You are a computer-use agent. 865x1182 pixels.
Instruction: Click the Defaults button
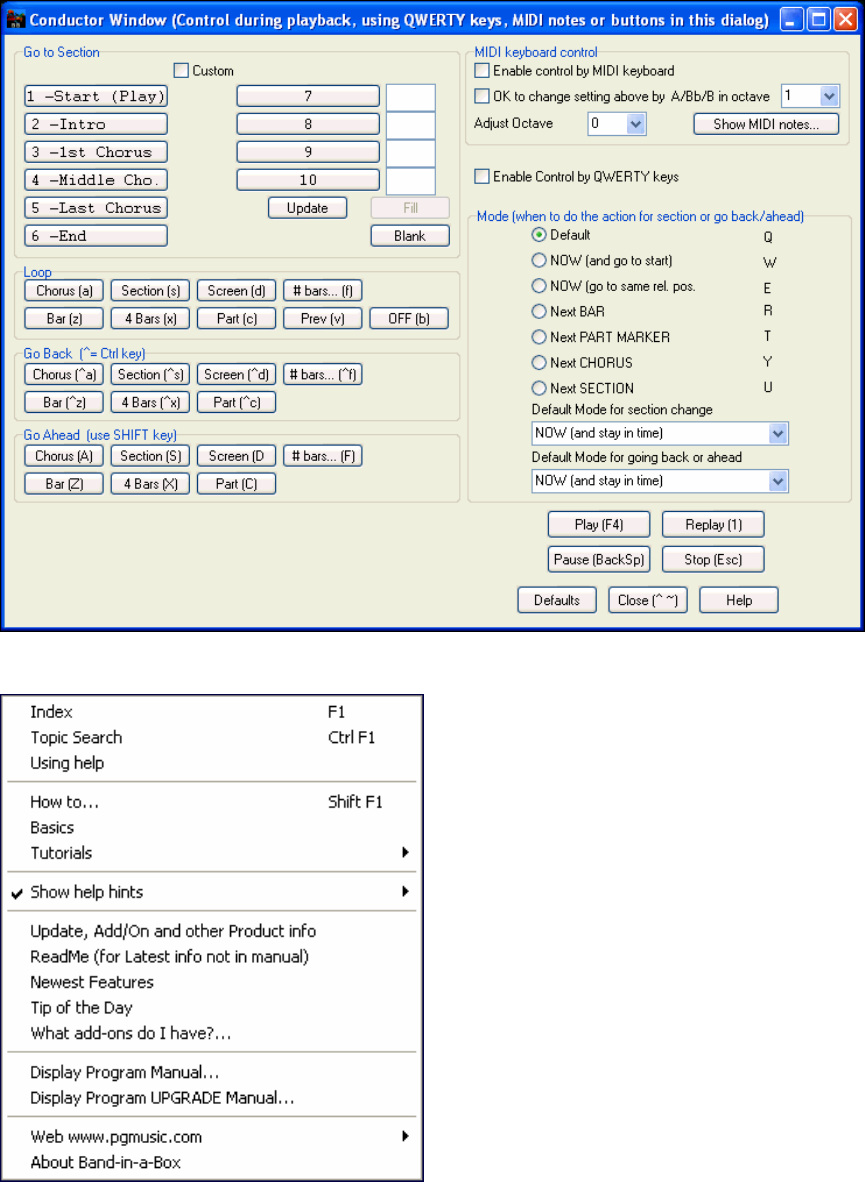(x=557, y=600)
